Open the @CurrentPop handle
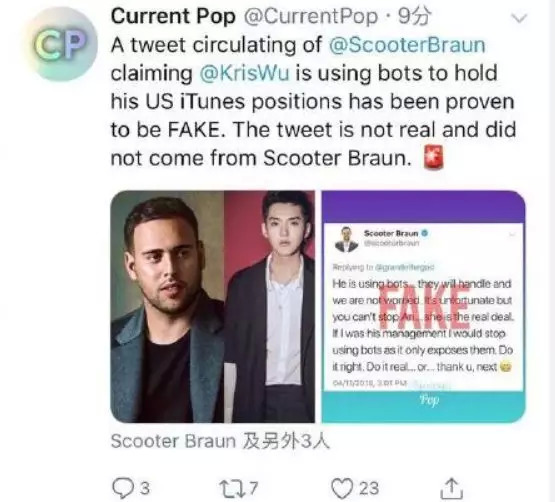Viewport: 555px width, 502px height. click(x=311, y=17)
